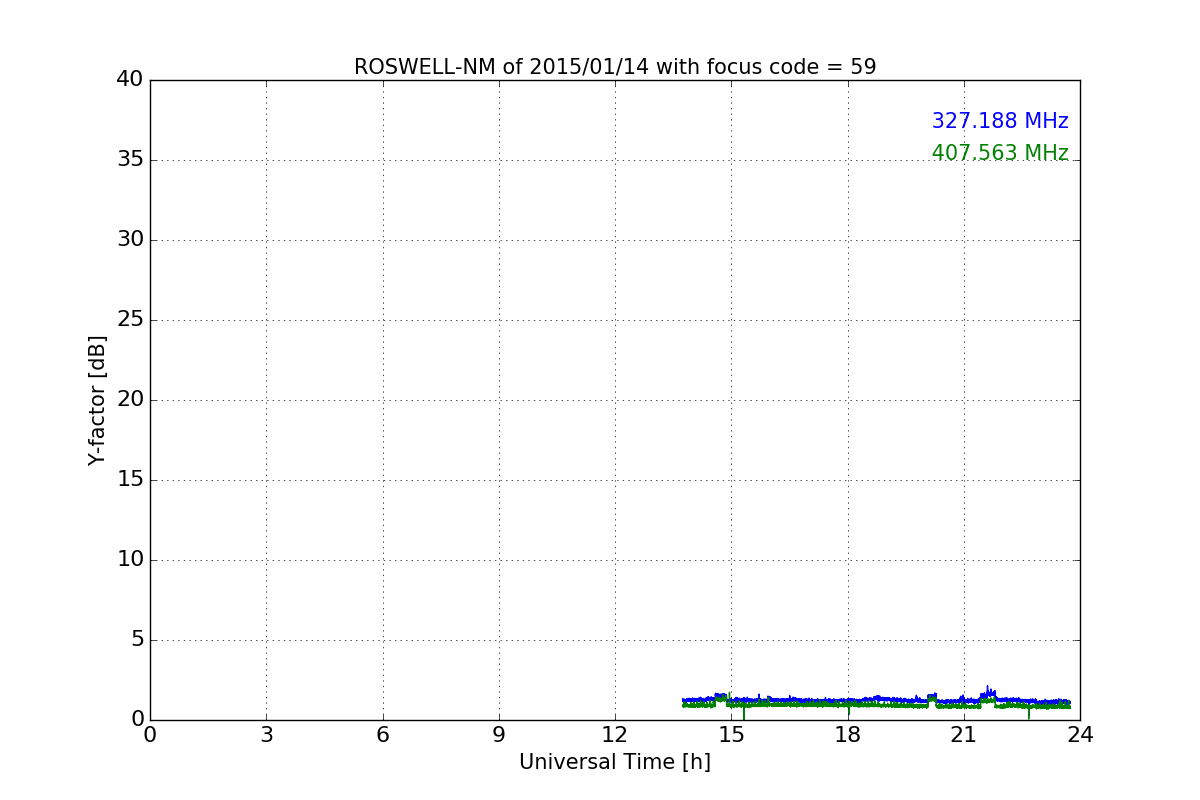
Task: Click the green downward spike near 22.7 h
Action: coord(1029,712)
